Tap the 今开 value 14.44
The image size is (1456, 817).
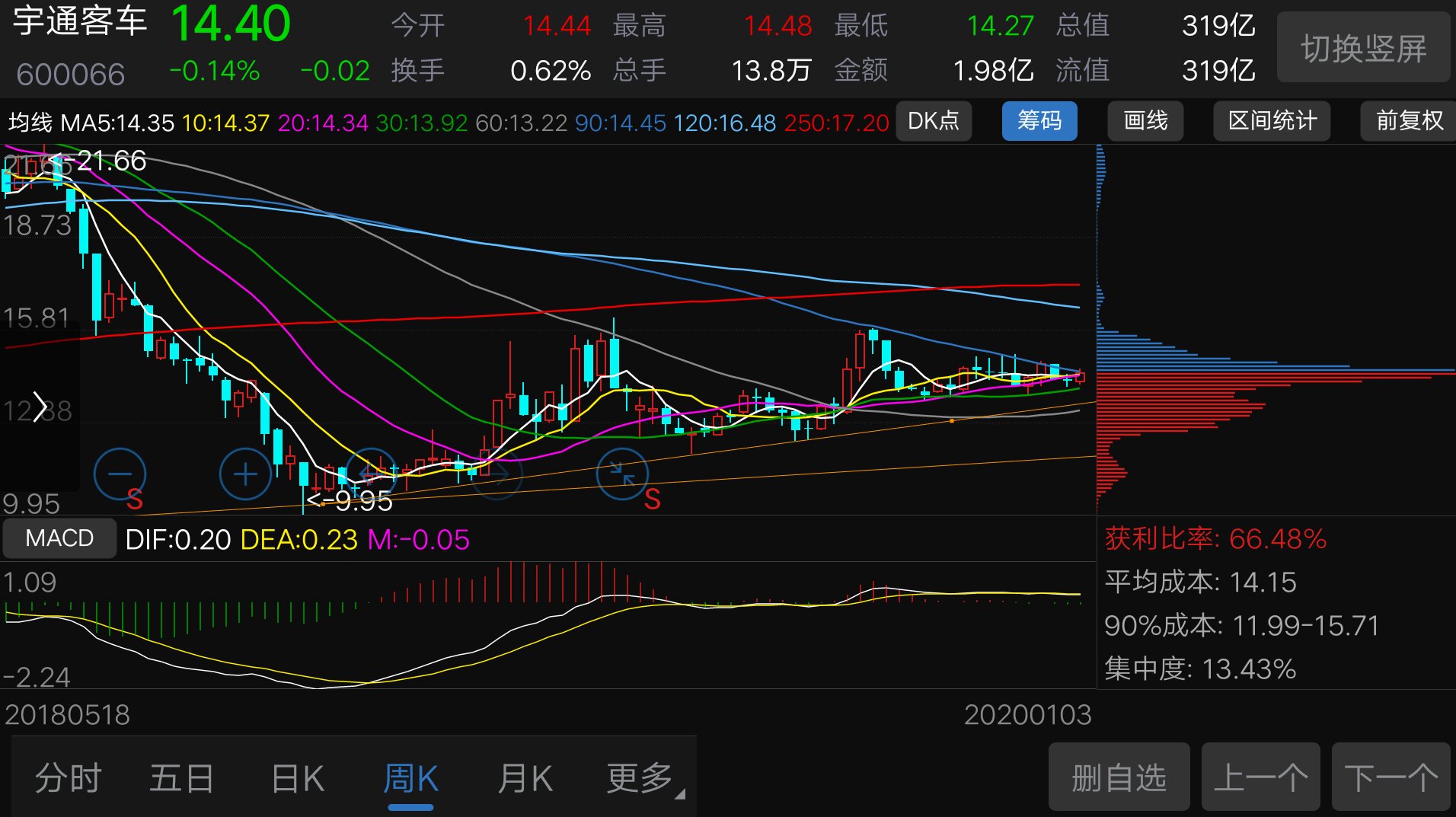(557, 26)
